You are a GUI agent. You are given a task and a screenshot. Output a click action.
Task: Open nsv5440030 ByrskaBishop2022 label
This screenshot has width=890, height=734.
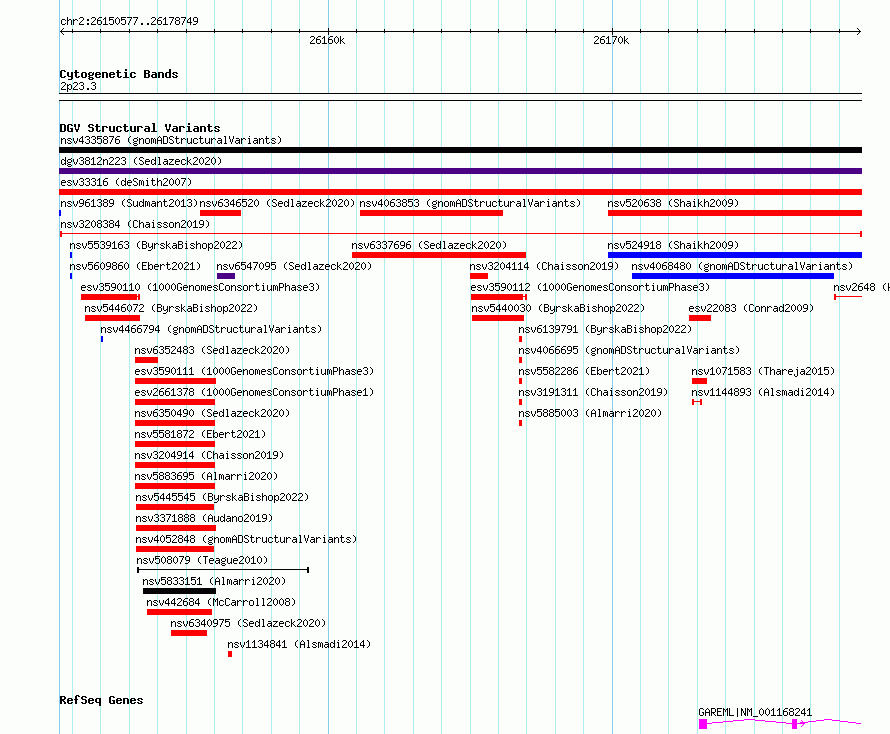[559, 308]
